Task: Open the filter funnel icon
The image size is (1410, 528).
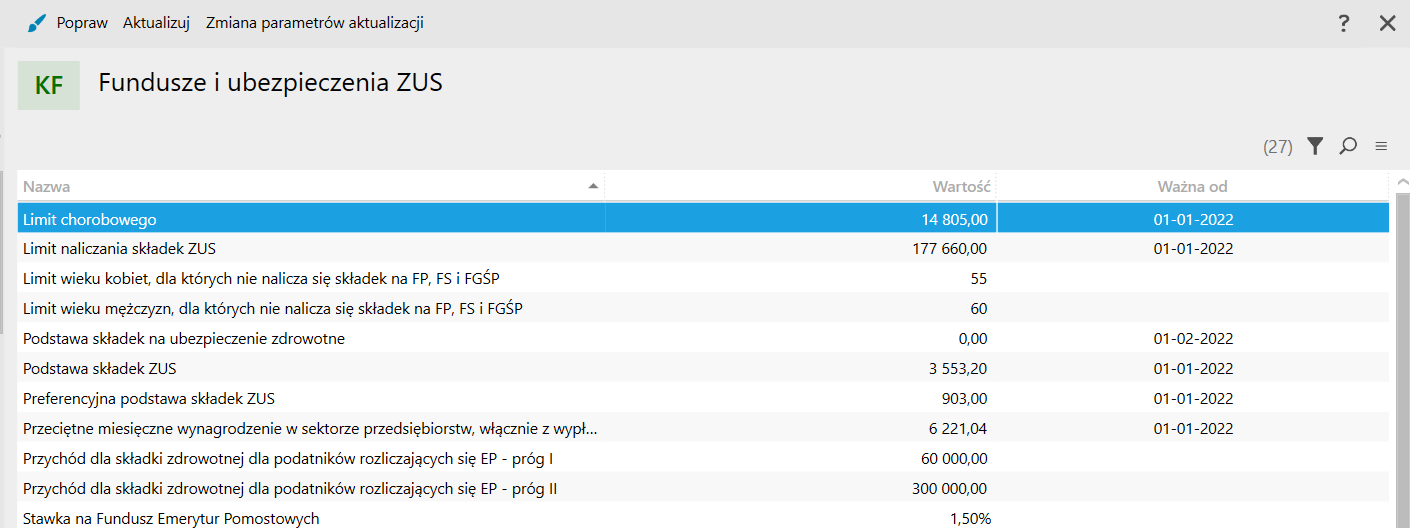Action: (1315, 146)
